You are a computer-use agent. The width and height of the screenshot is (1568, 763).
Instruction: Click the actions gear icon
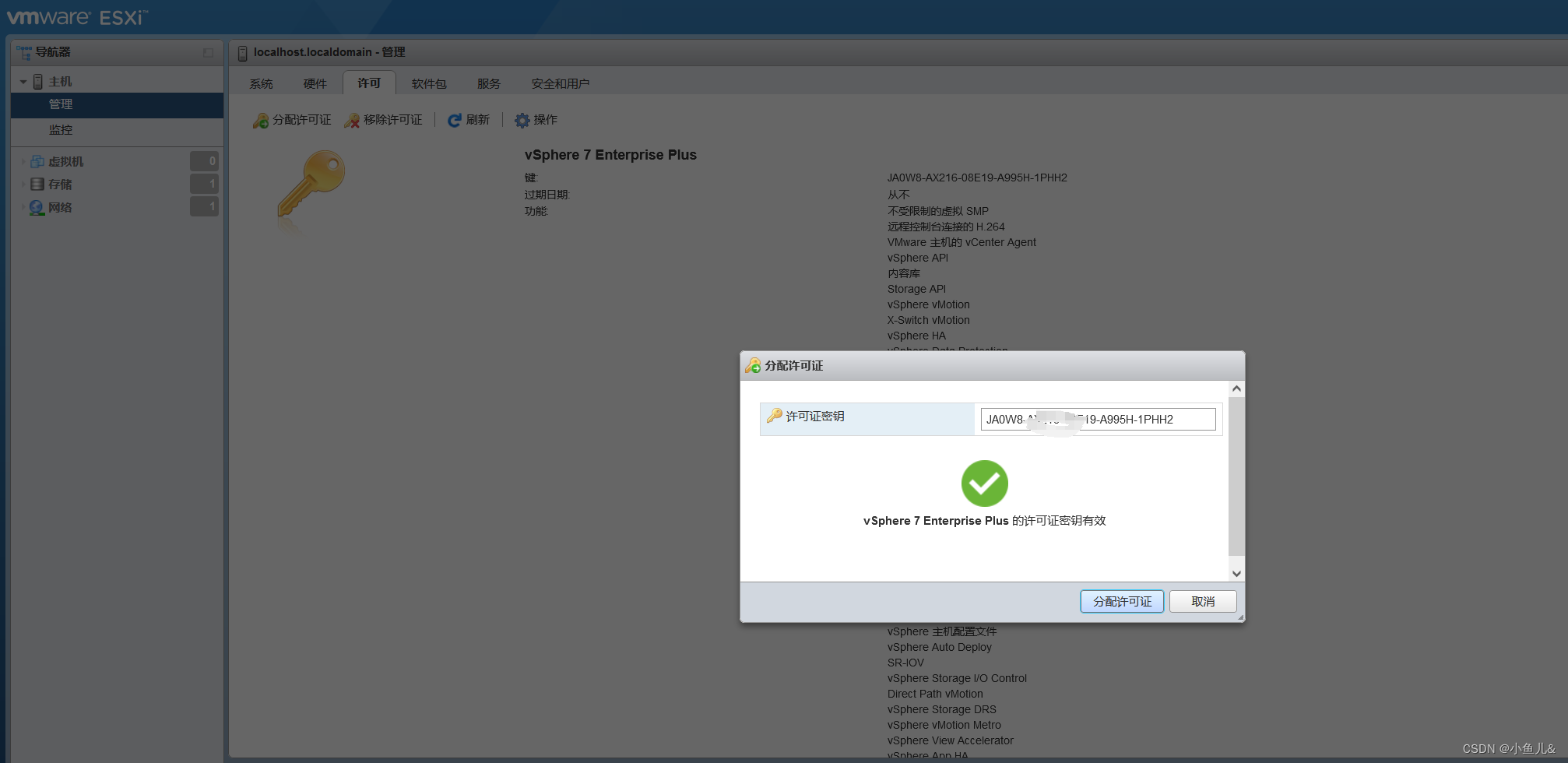522,121
